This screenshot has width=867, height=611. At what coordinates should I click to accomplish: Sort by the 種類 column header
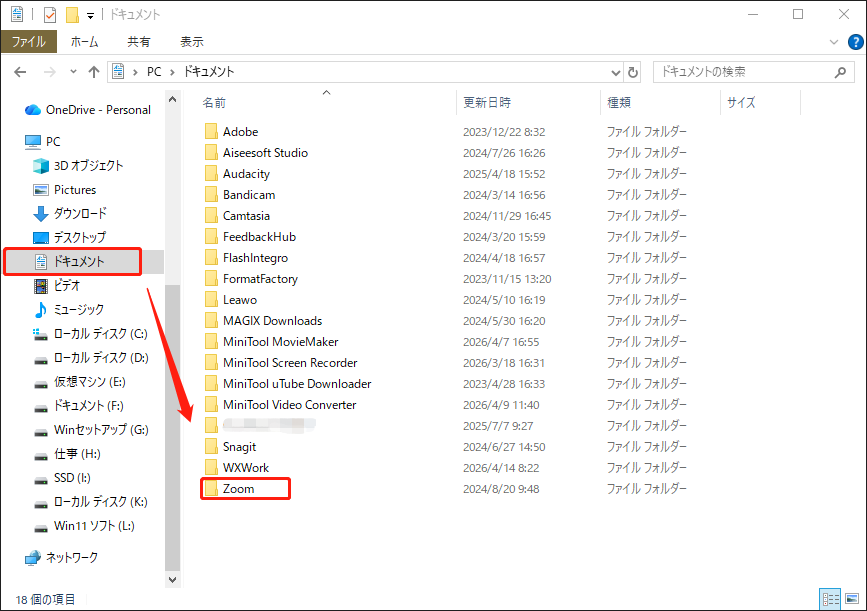click(619, 103)
